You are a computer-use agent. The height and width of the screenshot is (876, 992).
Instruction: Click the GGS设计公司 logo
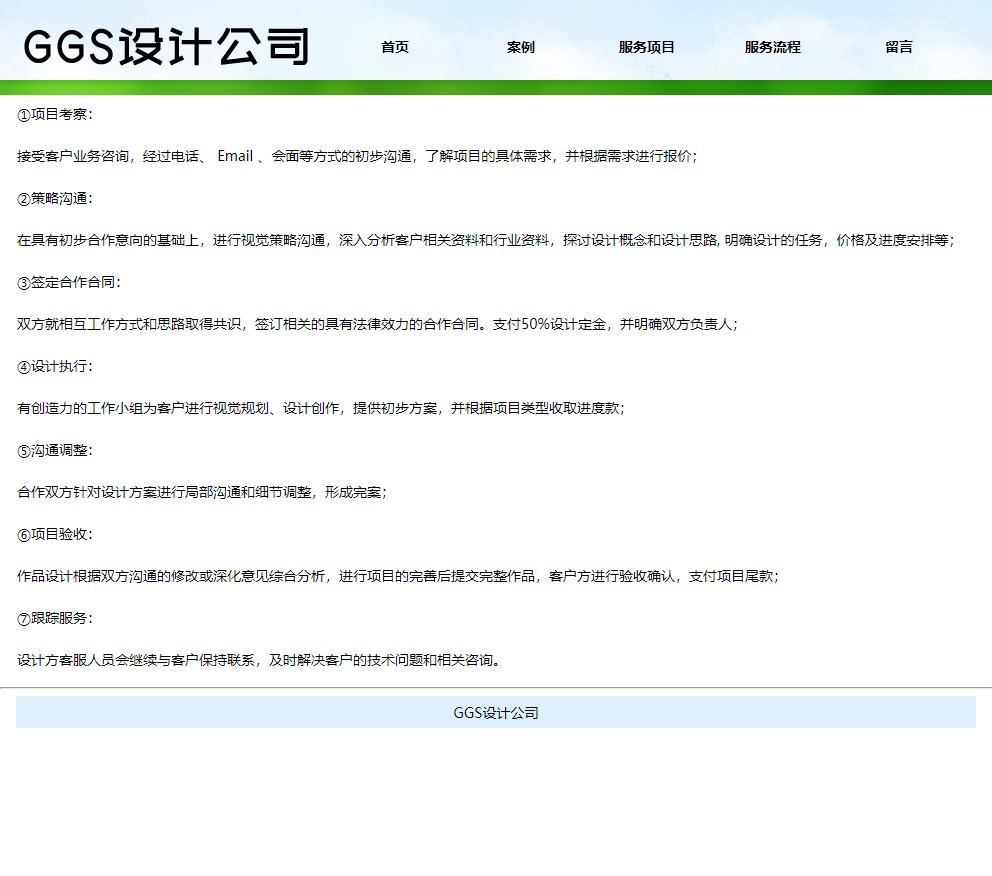[165, 47]
